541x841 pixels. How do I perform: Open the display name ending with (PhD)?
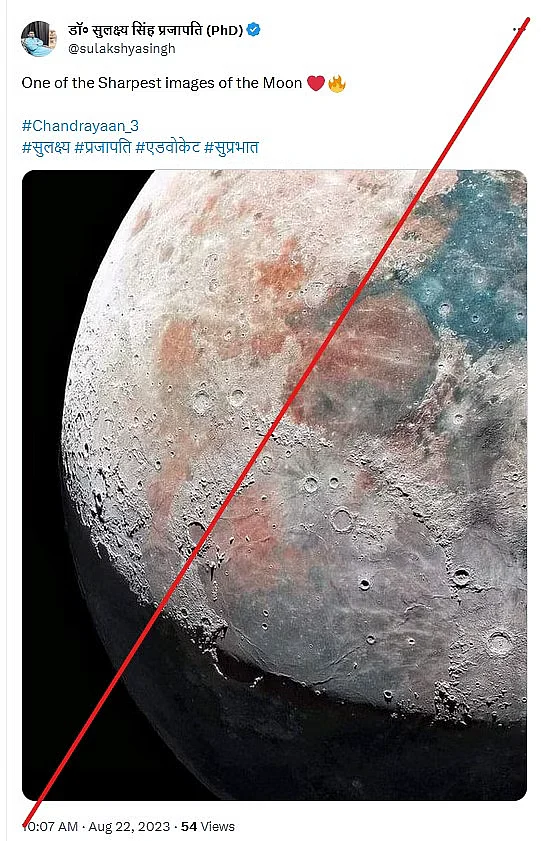[156, 29]
